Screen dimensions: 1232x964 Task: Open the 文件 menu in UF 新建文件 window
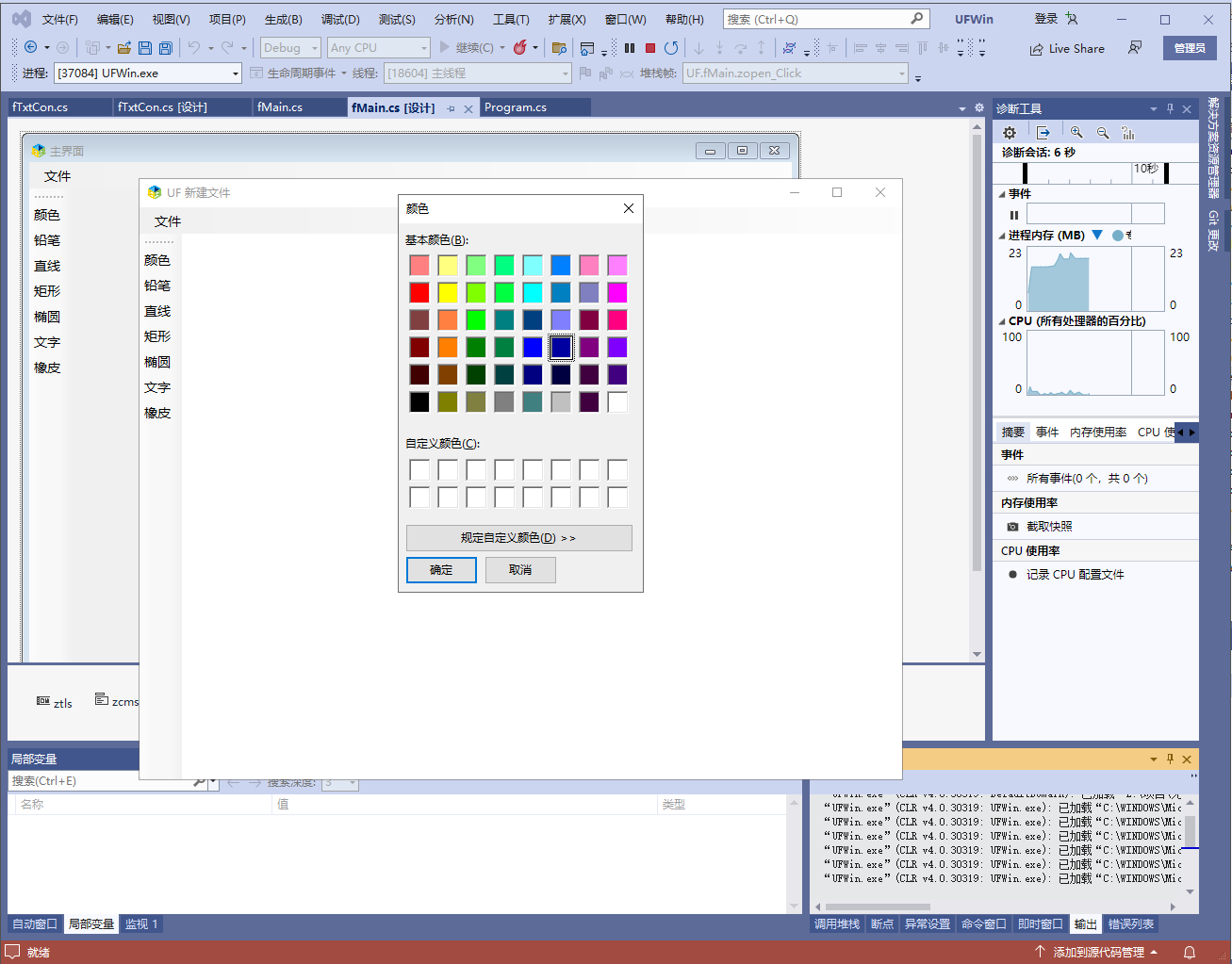tap(168, 221)
